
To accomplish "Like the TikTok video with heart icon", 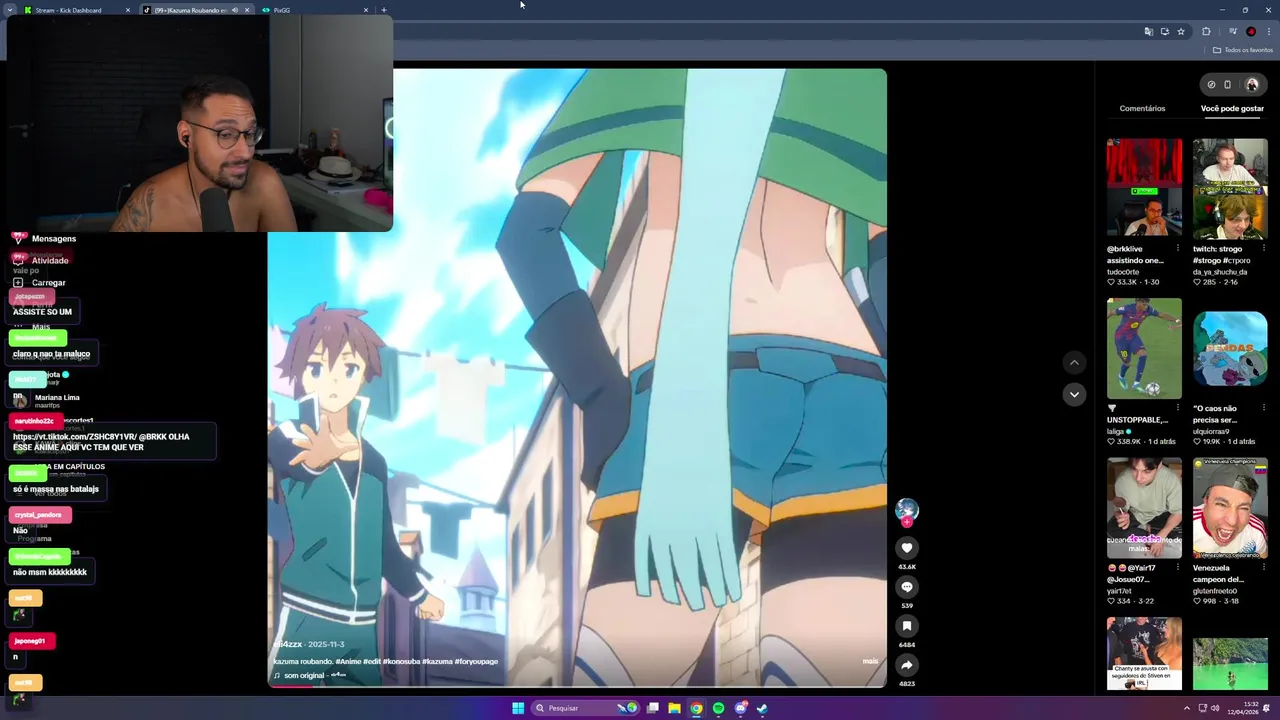I will tap(907, 548).
